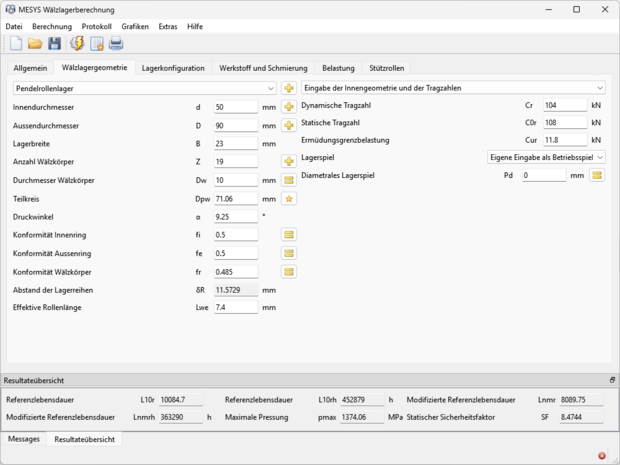This screenshot has width=620, height=465.
Task: Click the Anzahl Wälzkörper input field
Action: point(236,161)
